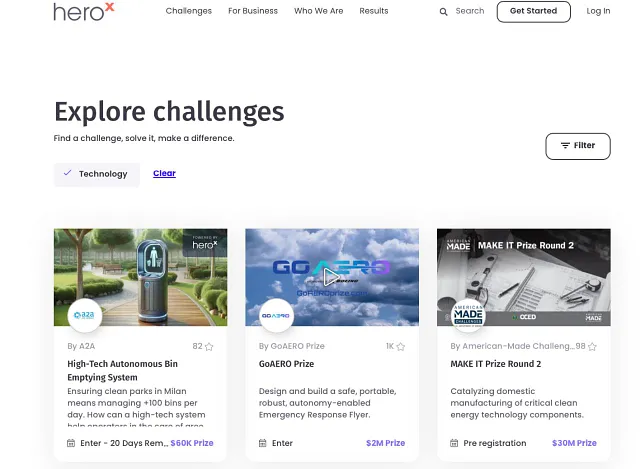Open the bin emptying park image thumbnail
The image size is (640, 469).
point(140,277)
